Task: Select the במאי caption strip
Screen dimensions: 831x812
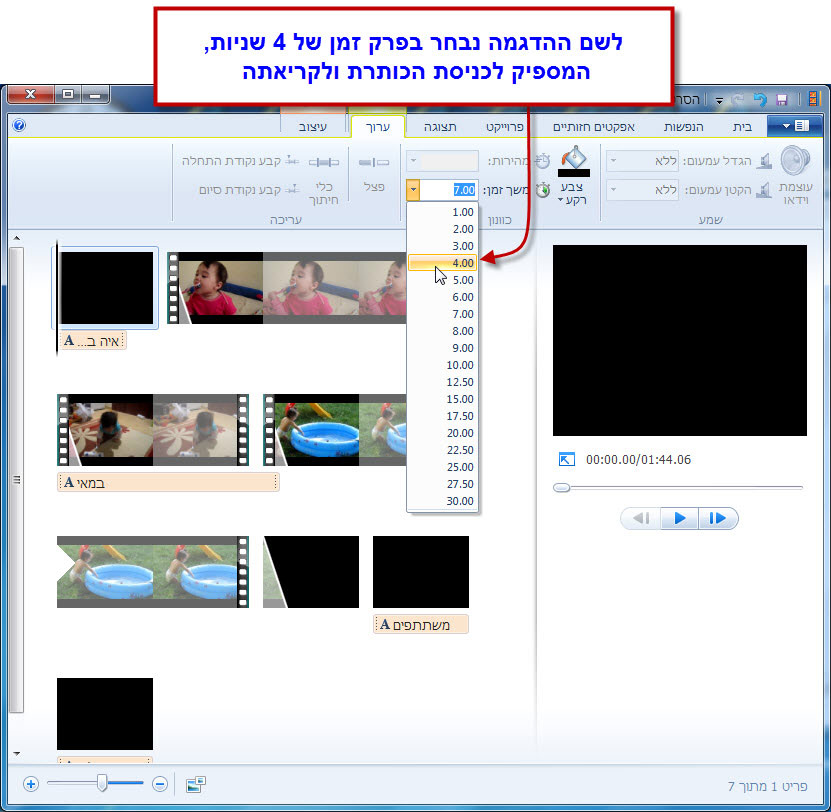Action: click(168, 482)
